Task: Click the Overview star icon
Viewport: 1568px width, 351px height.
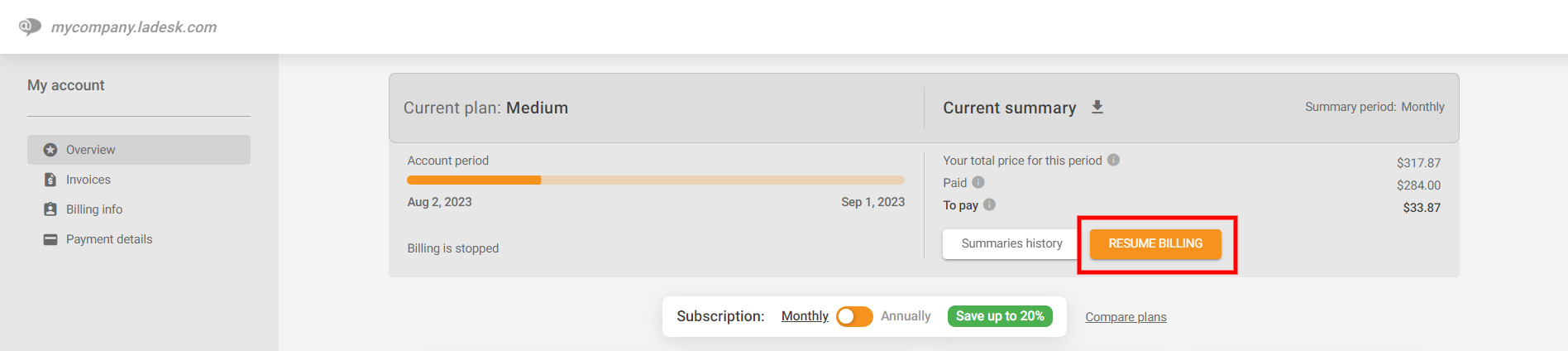Action: tap(50, 150)
